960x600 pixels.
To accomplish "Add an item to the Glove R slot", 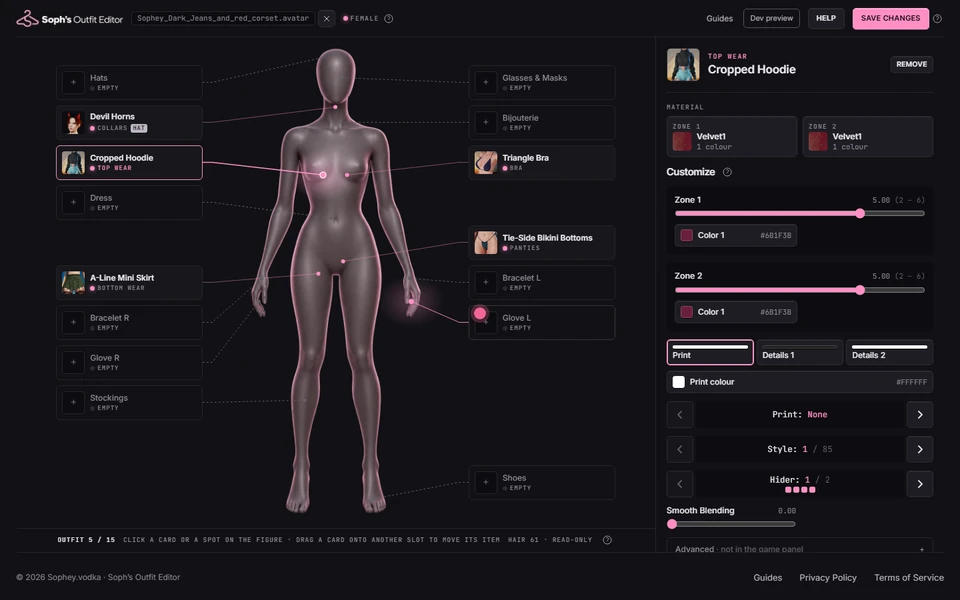I will click(x=73, y=362).
